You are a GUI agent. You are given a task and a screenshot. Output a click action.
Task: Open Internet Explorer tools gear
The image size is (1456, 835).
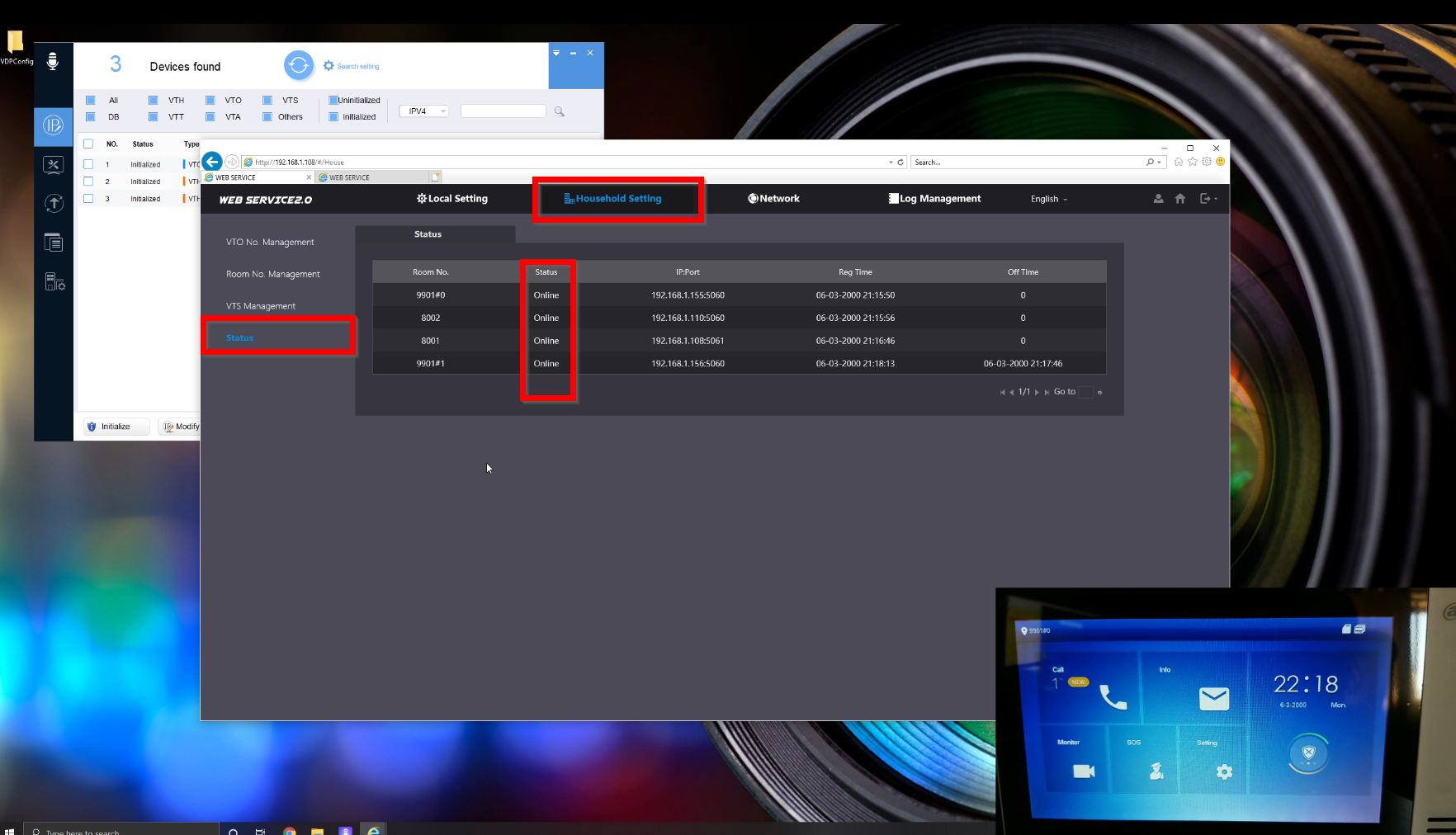pos(1207,162)
